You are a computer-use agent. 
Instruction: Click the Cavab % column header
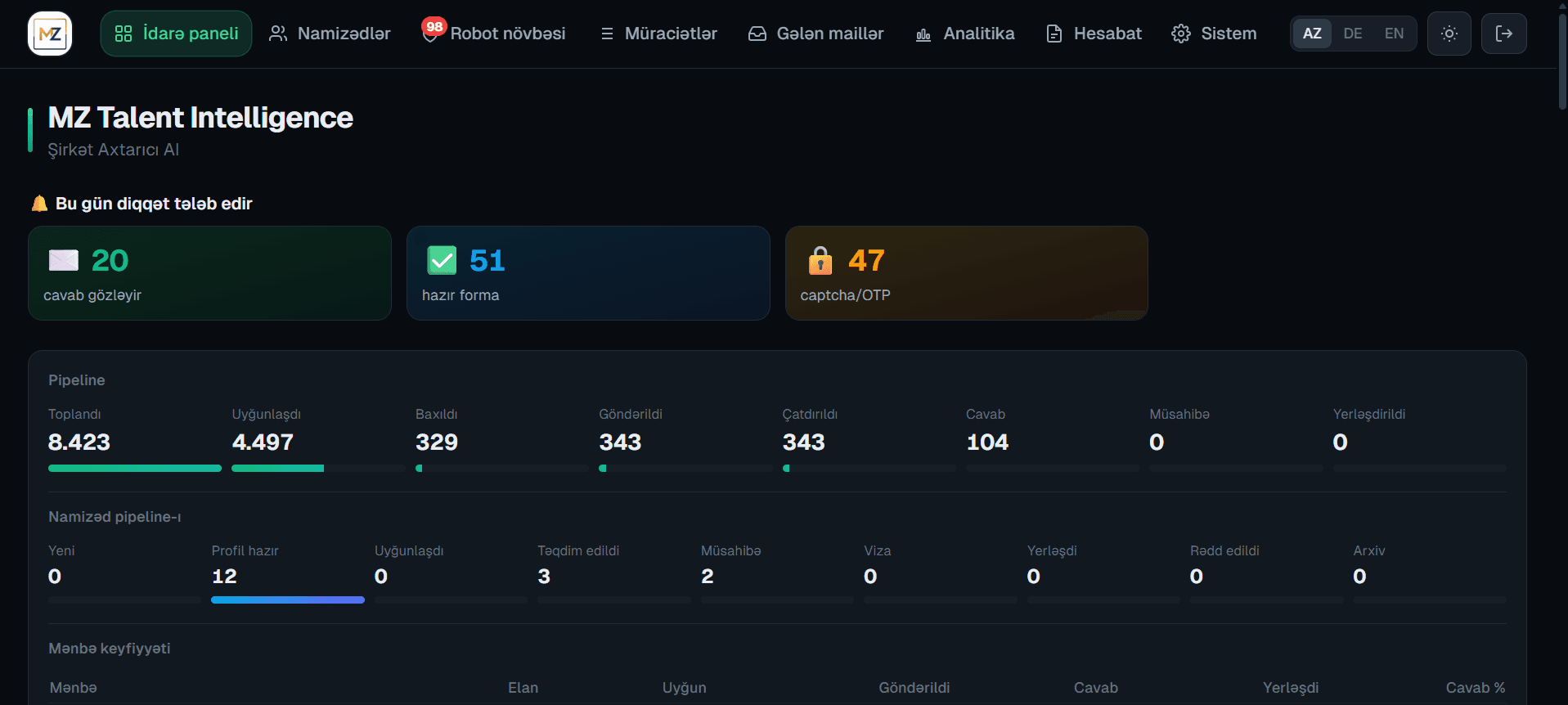click(x=1476, y=688)
